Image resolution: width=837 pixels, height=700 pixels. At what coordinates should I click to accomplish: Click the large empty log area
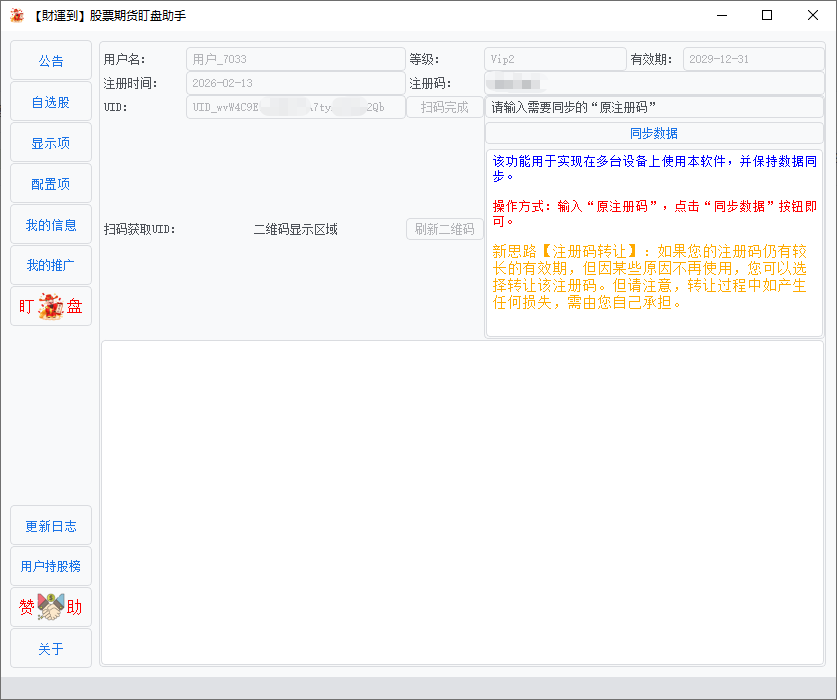point(462,502)
